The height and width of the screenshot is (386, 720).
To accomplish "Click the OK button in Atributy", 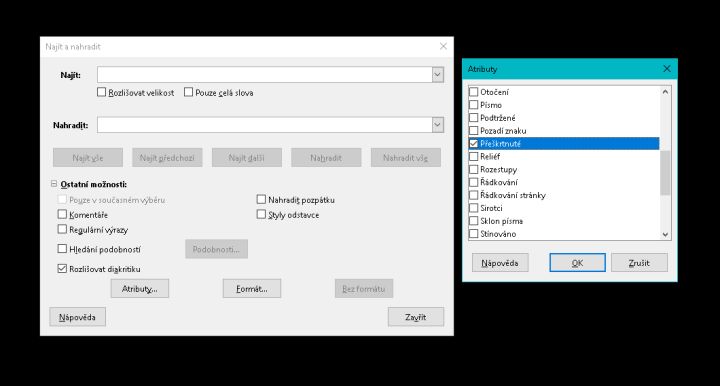I will 577,263.
